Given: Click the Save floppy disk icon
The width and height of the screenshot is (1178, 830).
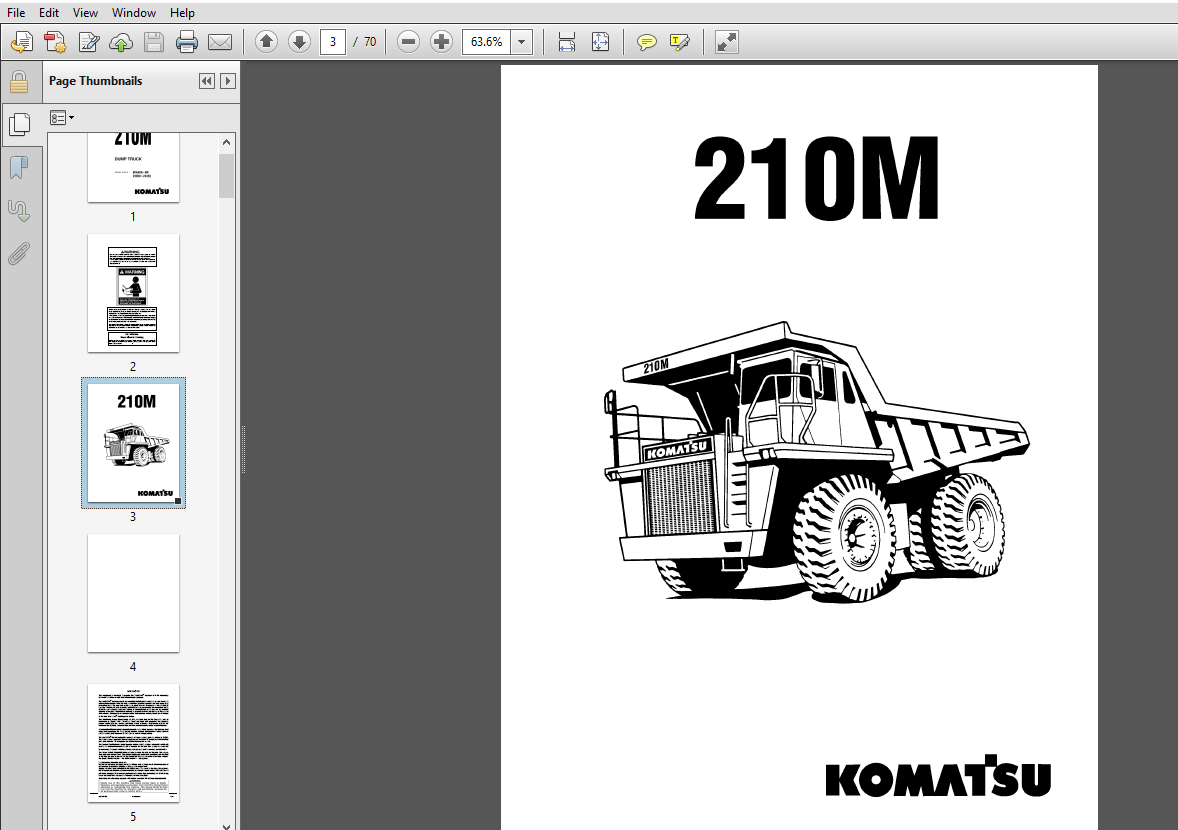Looking at the screenshot, I should [154, 42].
